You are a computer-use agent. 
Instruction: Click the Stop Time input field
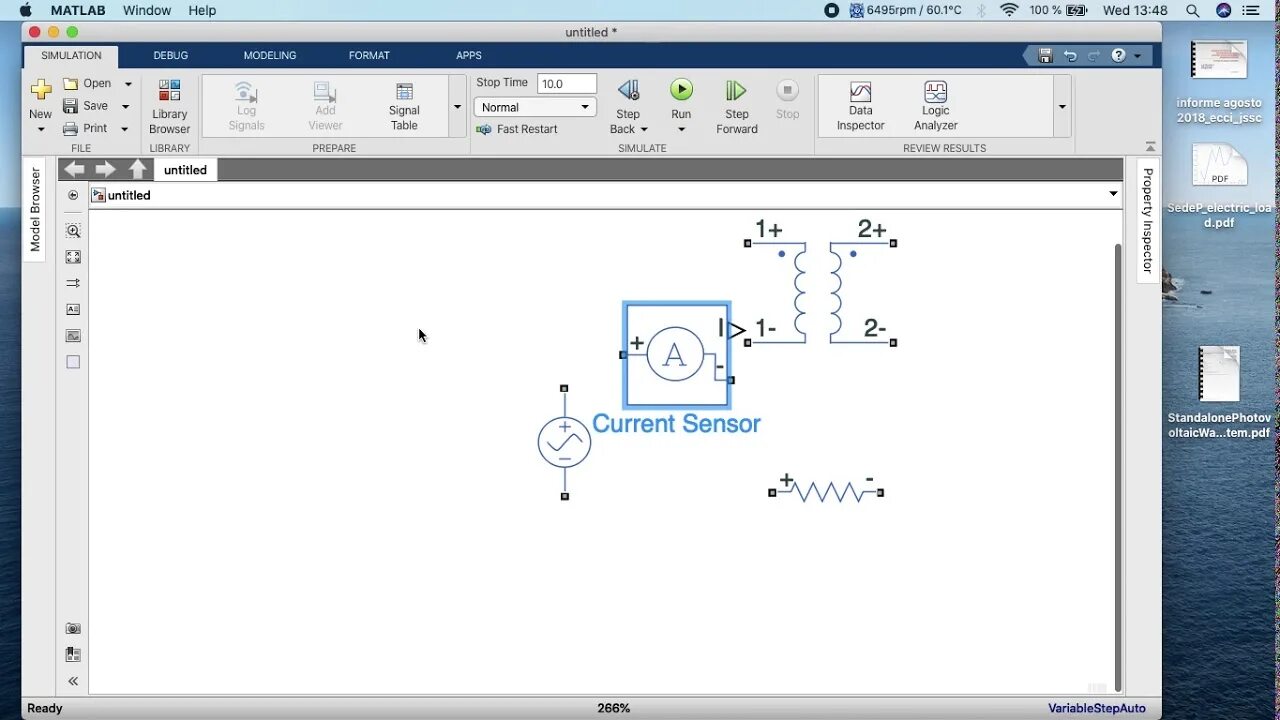567,84
